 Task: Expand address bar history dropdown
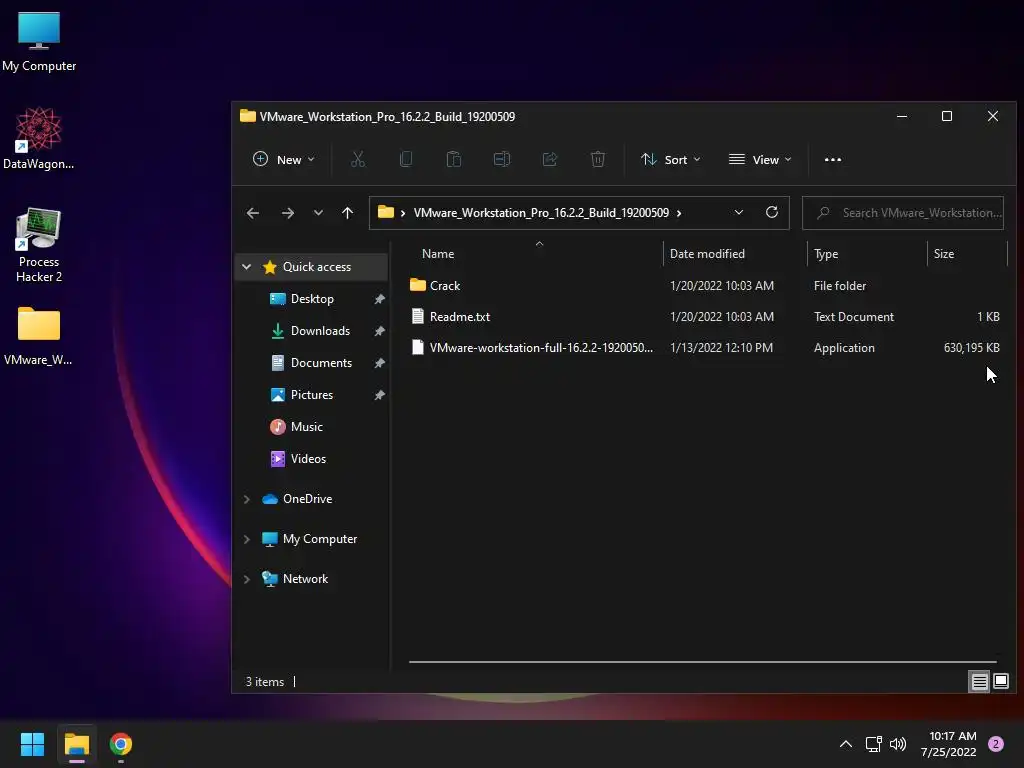(739, 212)
